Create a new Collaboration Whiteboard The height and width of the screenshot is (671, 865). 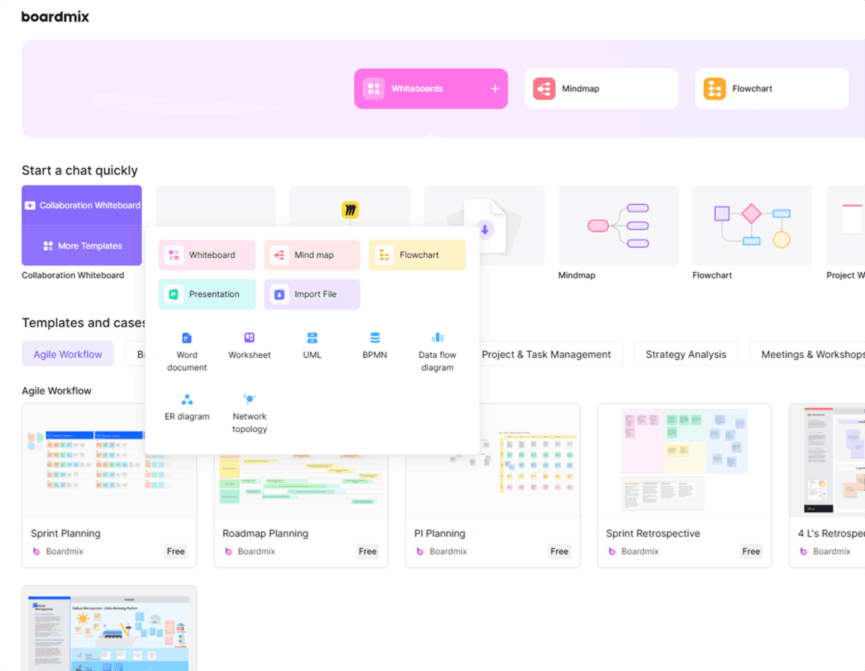pyautogui.click(x=82, y=205)
